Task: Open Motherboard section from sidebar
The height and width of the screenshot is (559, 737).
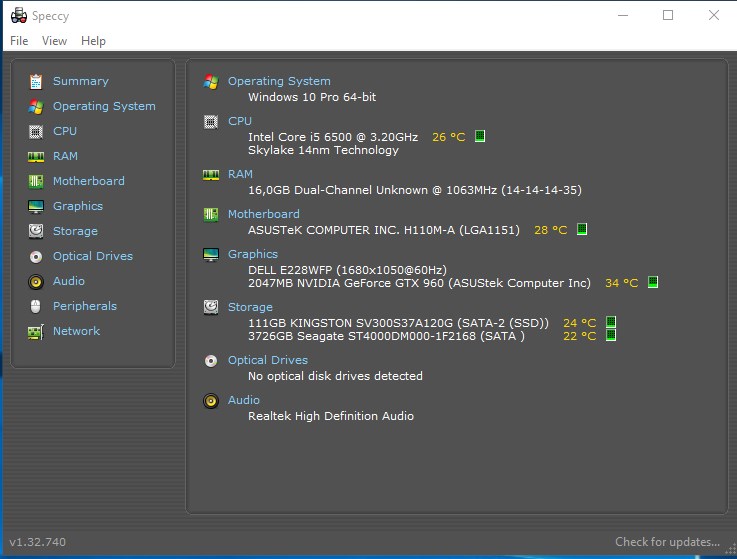Action: pos(88,181)
